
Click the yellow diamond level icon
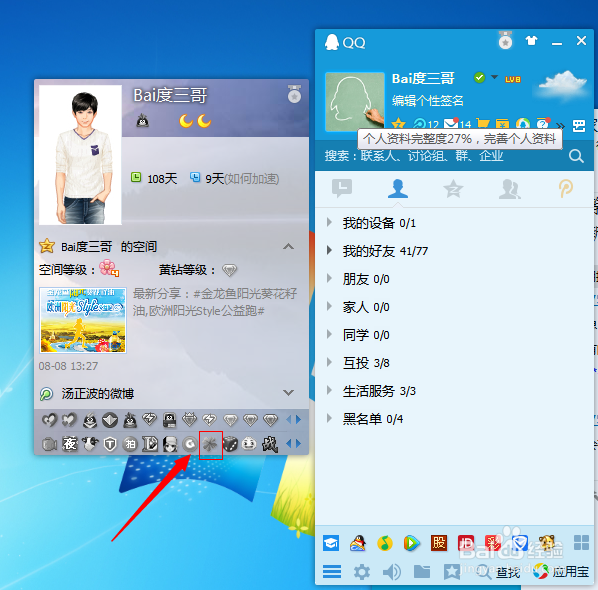[230, 270]
